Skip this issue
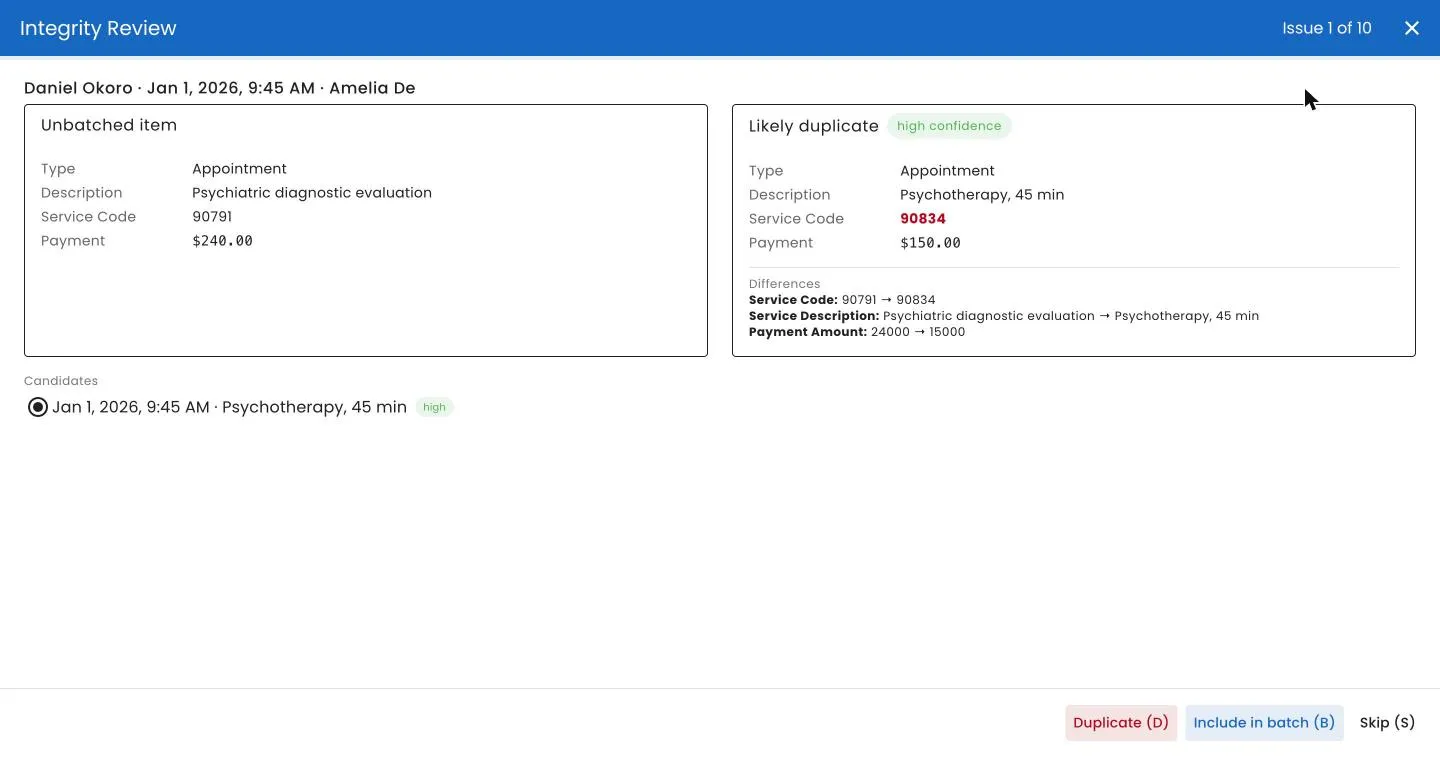 click(1387, 723)
